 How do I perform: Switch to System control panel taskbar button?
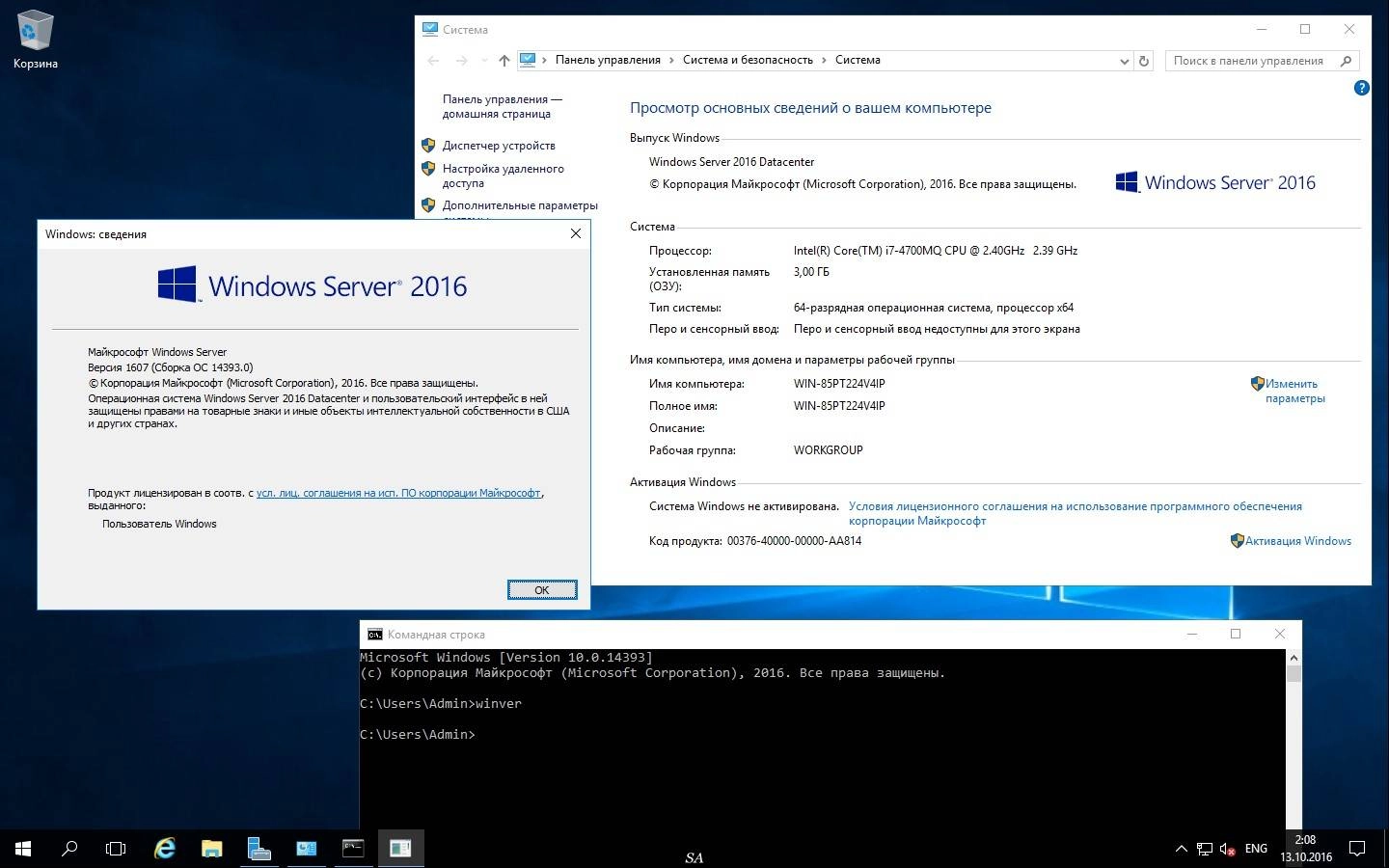pyautogui.click(x=306, y=849)
